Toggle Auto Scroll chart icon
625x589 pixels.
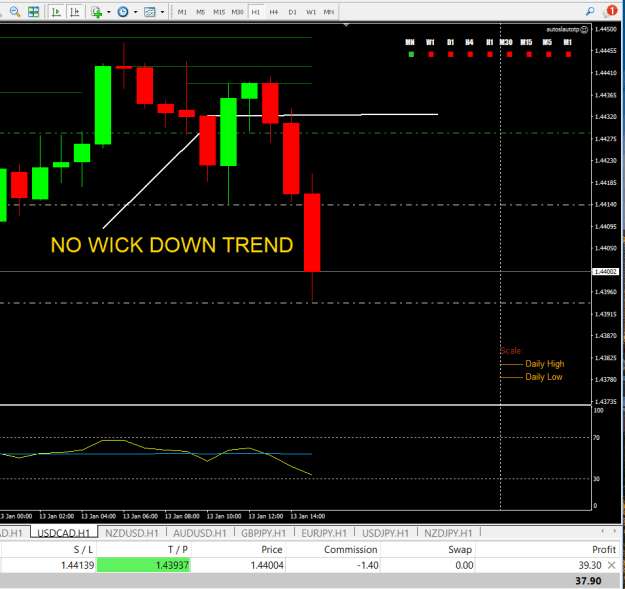click(x=56, y=12)
